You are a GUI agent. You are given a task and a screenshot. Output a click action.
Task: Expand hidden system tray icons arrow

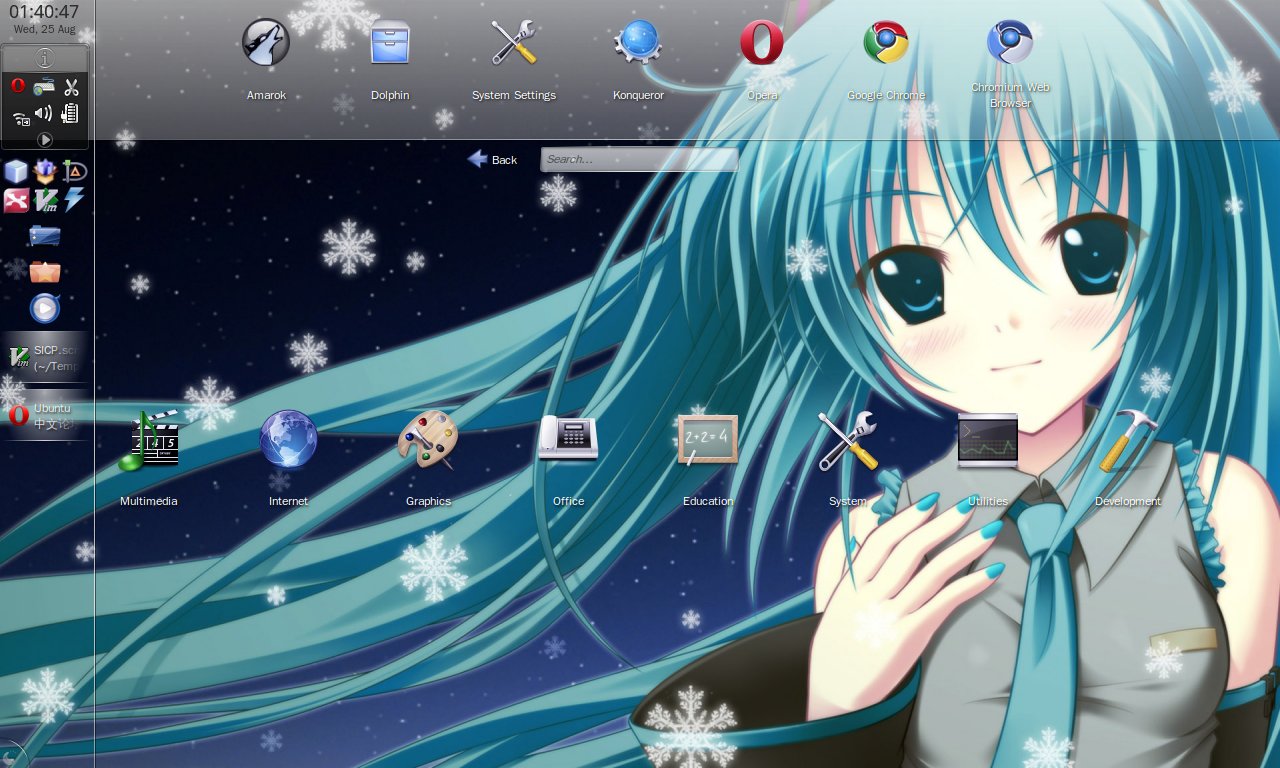click(x=45, y=140)
